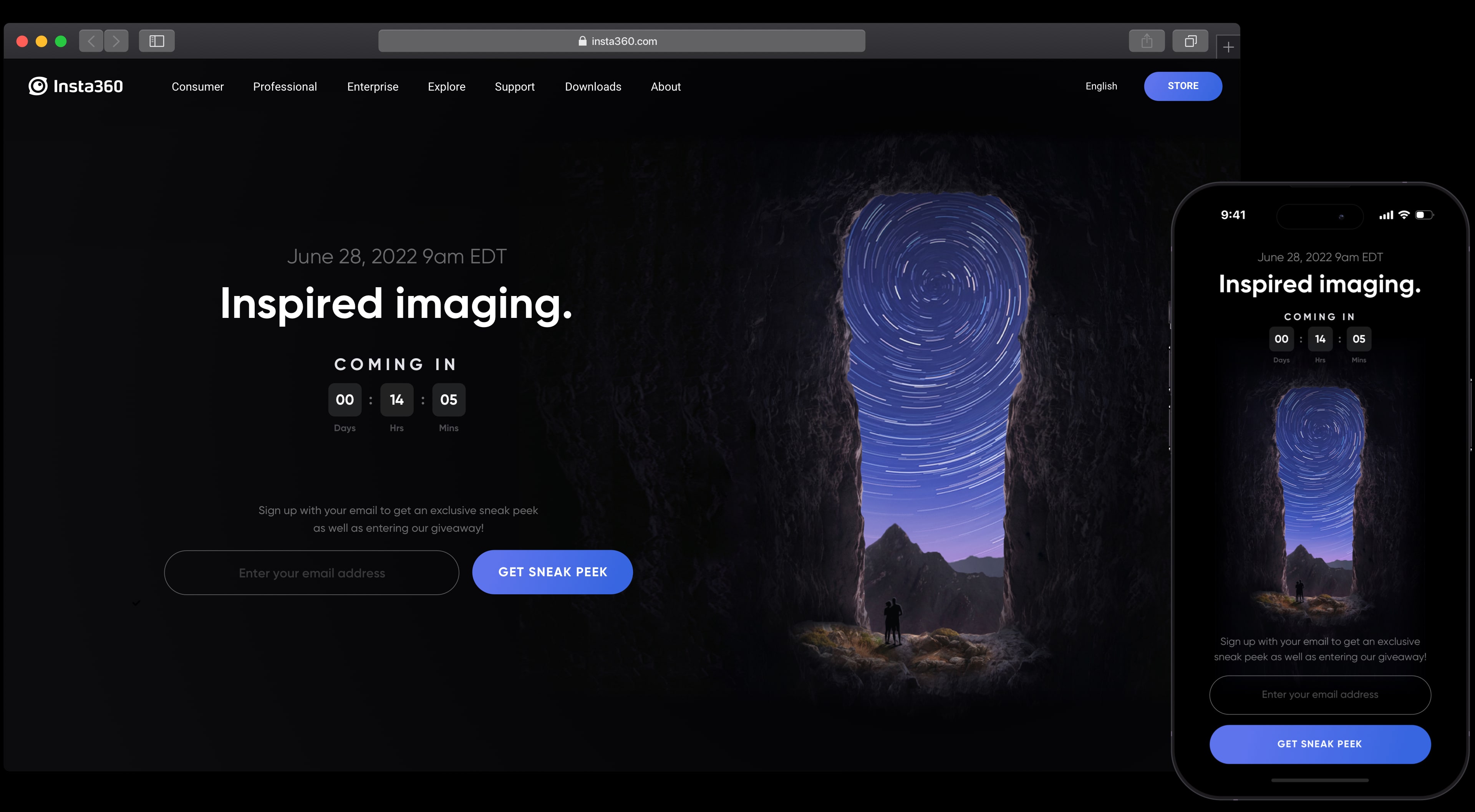Open the STORE button
This screenshot has height=812, width=1475.
(1183, 86)
